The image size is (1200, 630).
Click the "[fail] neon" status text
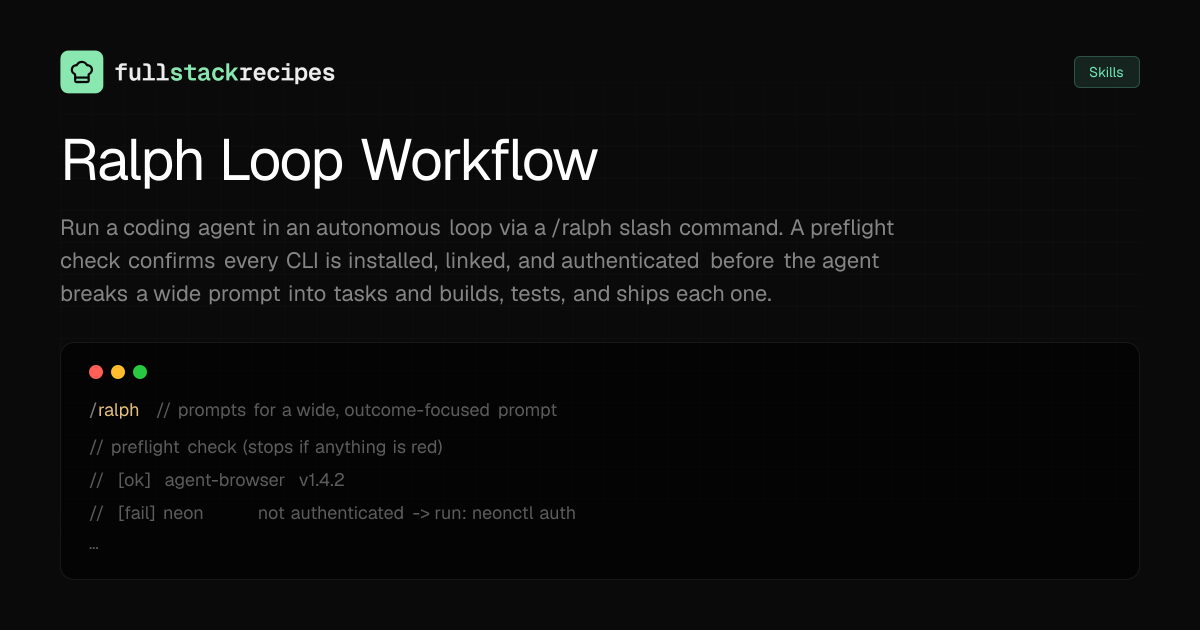click(160, 513)
